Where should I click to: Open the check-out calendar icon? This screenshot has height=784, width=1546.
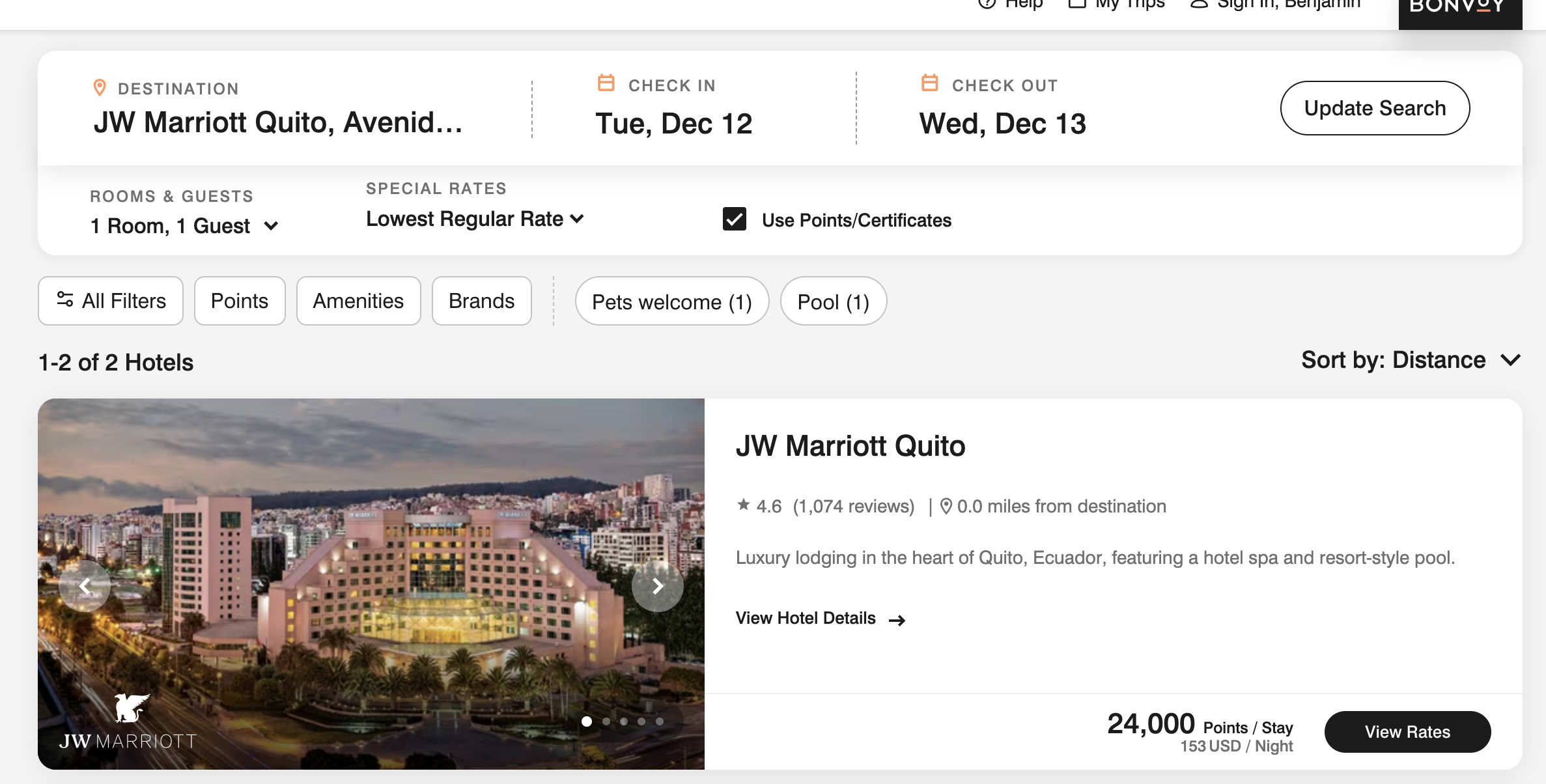click(x=930, y=83)
